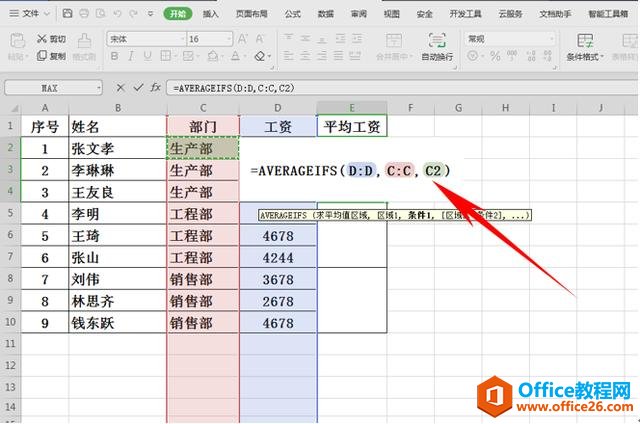This screenshot has width=640, height=424.
Task: Click inside the formula bar input
Action: (402, 88)
